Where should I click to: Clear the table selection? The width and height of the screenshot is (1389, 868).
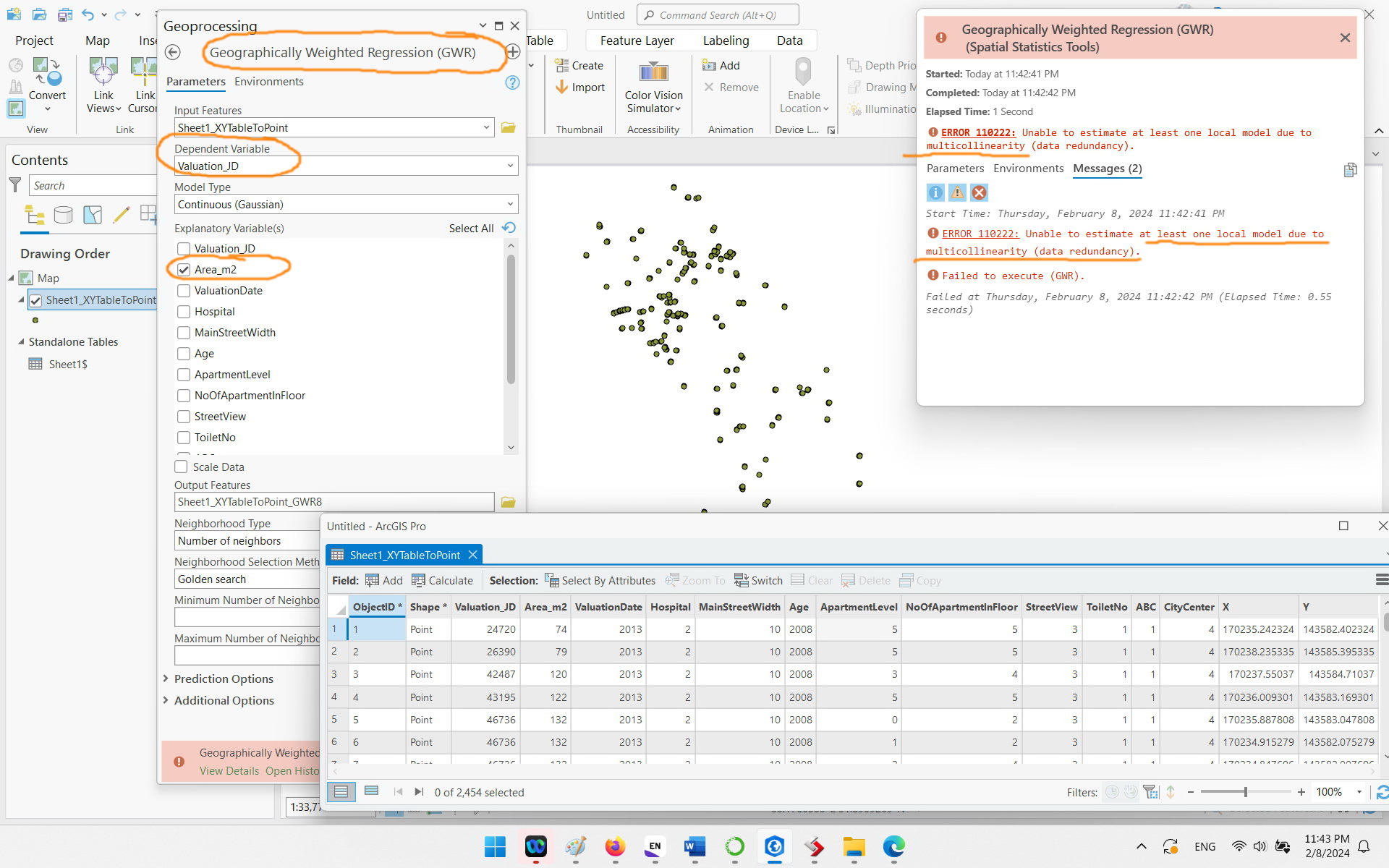click(x=812, y=580)
